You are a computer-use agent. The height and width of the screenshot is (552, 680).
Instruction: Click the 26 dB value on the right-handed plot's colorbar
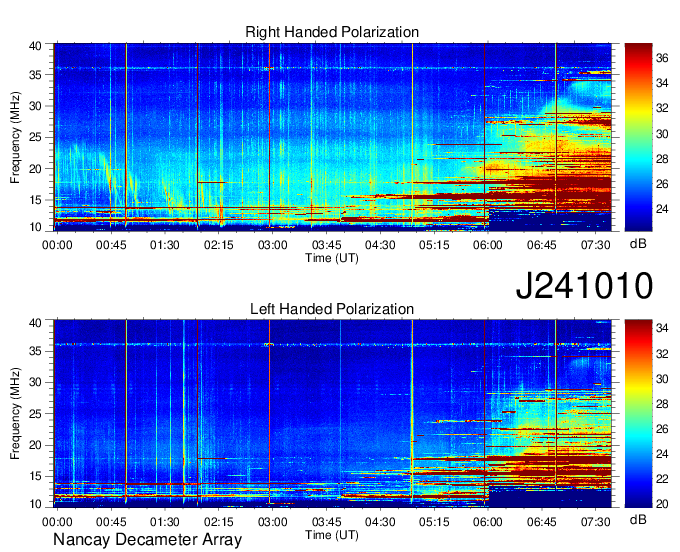click(662, 184)
